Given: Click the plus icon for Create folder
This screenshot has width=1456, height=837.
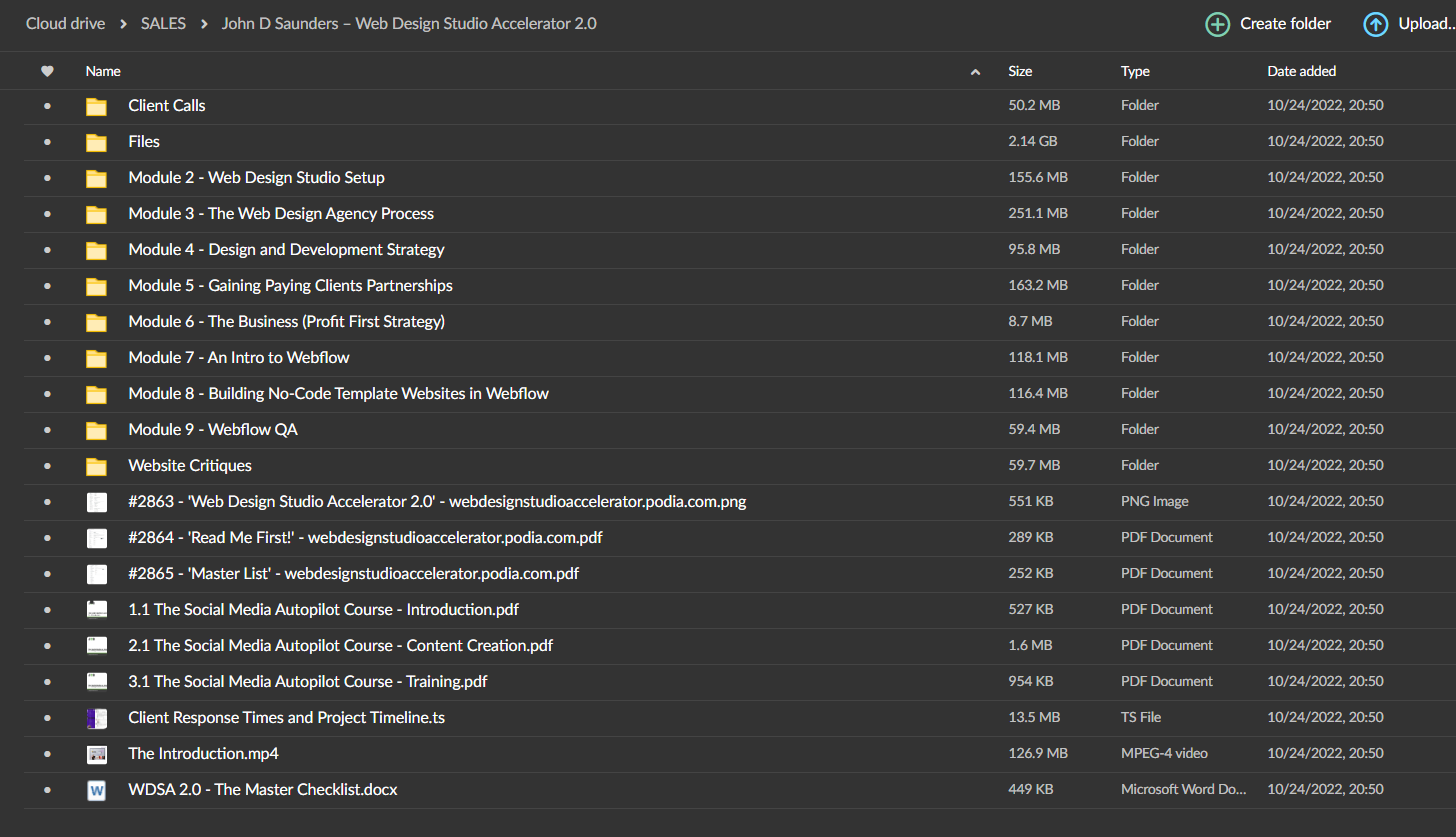Looking at the screenshot, I should 1217,24.
